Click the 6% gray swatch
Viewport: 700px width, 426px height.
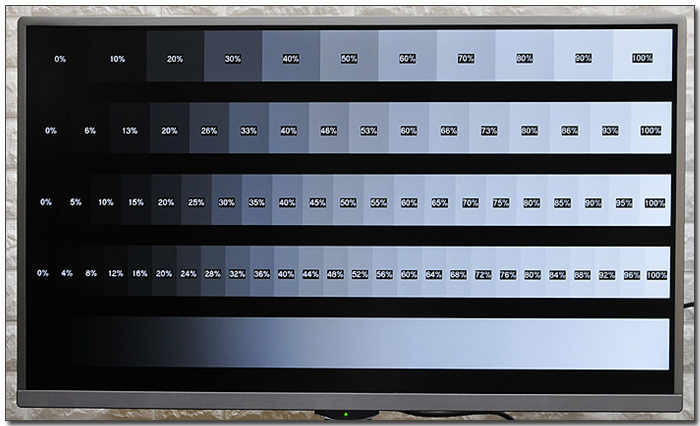[90, 130]
